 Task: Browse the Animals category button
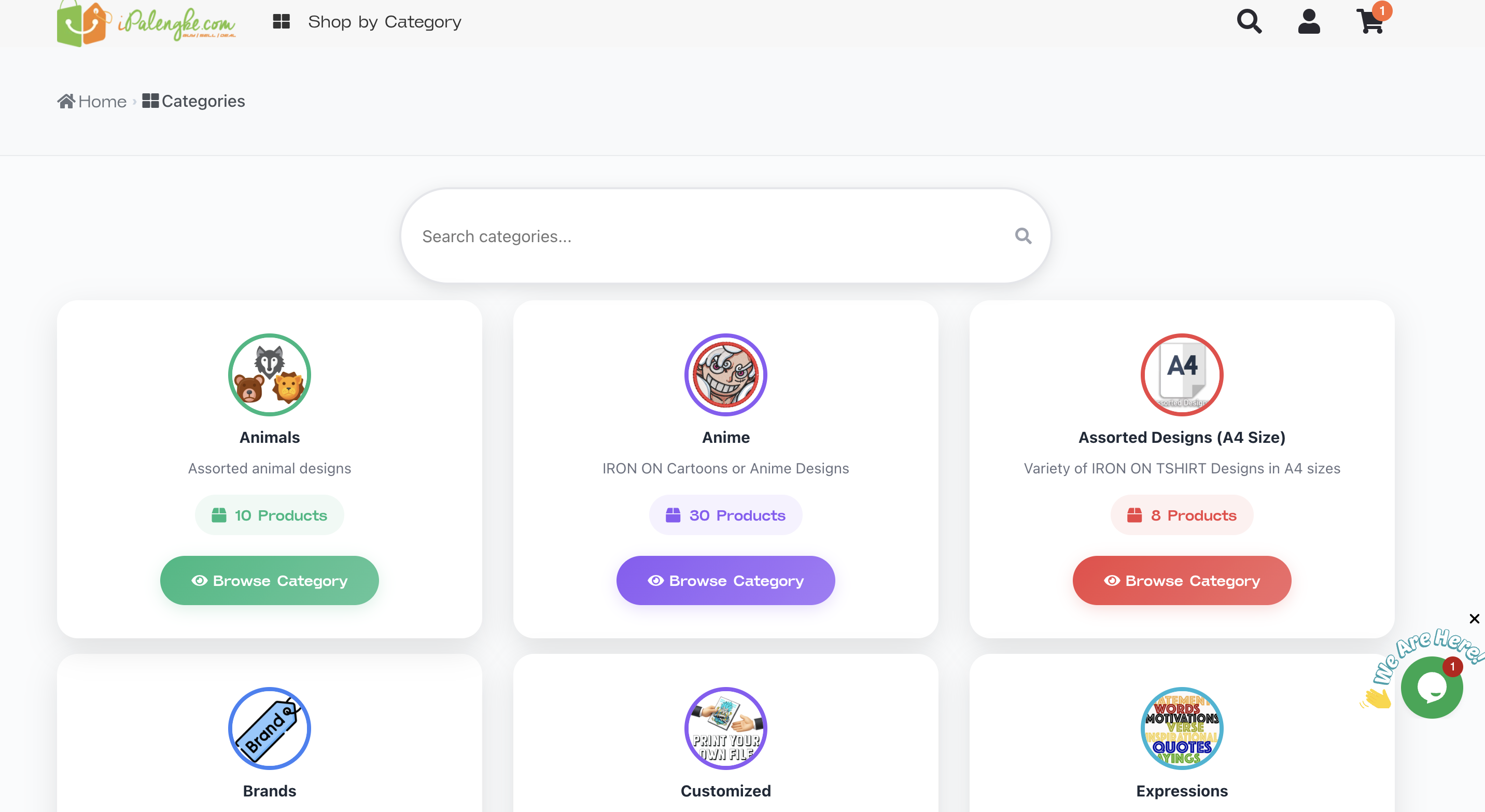(x=270, y=581)
